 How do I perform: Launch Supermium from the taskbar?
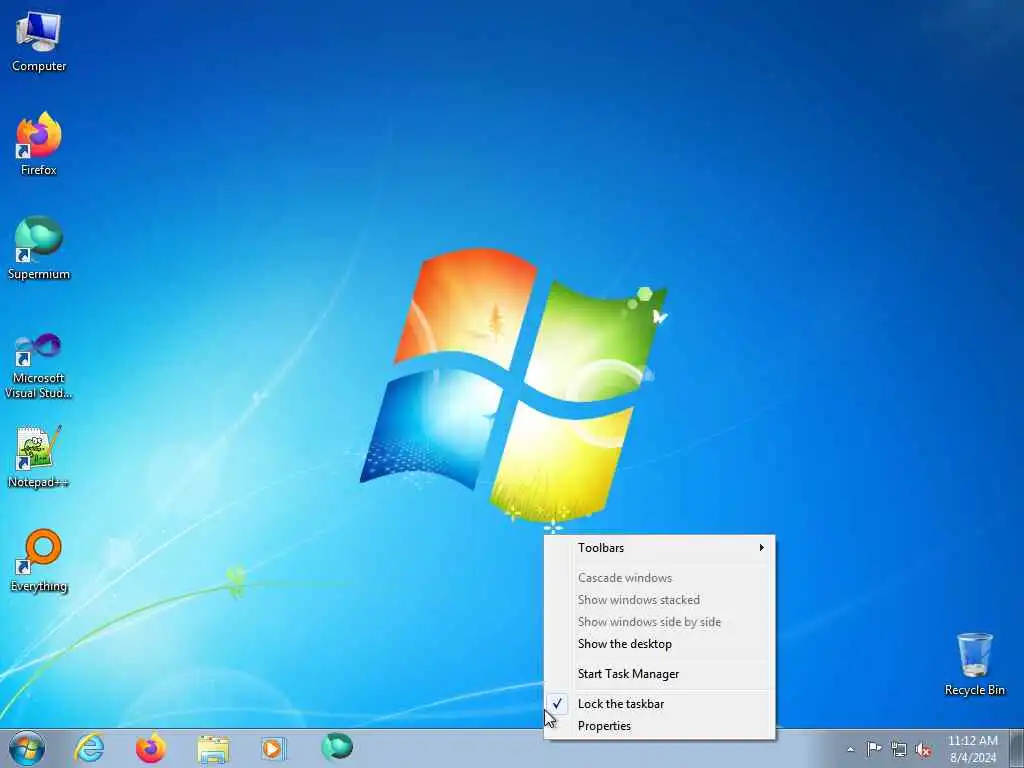pyautogui.click(x=337, y=748)
